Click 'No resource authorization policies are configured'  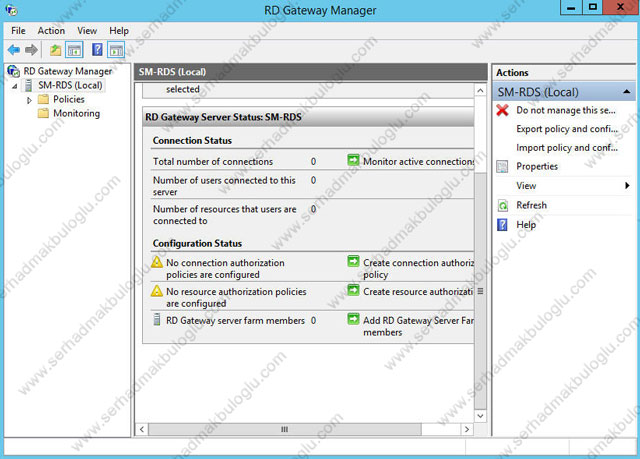point(236,297)
